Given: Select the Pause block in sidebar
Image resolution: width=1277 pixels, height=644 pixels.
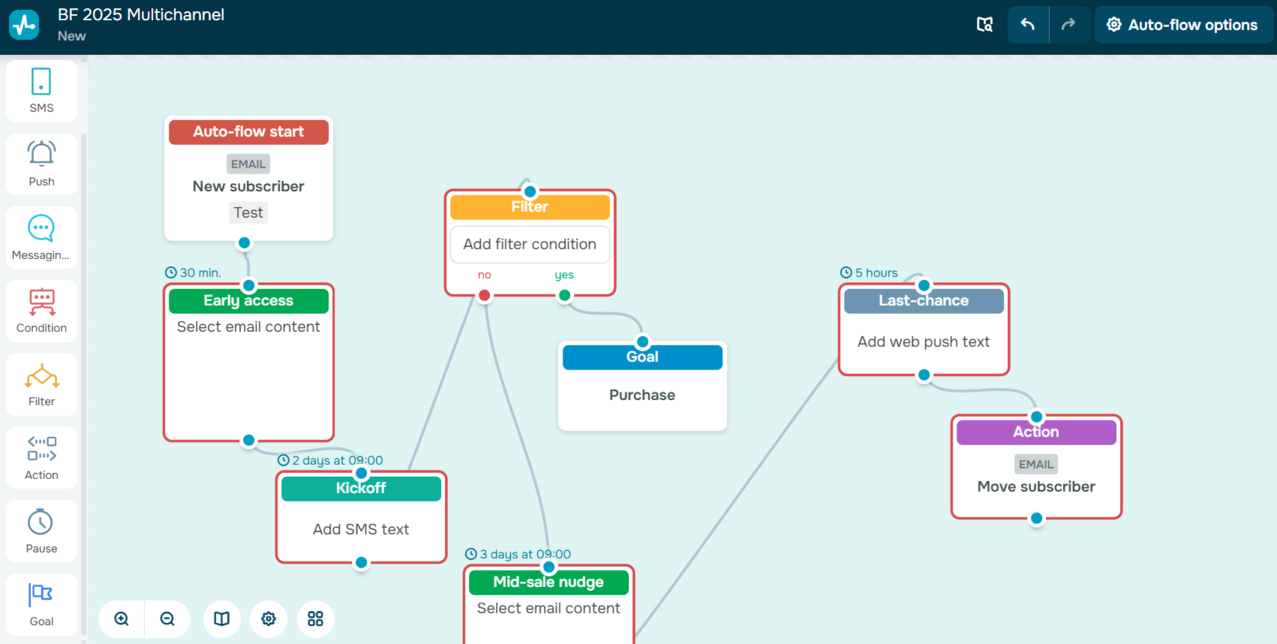Looking at the screenshot, I should tap(41, 531).
